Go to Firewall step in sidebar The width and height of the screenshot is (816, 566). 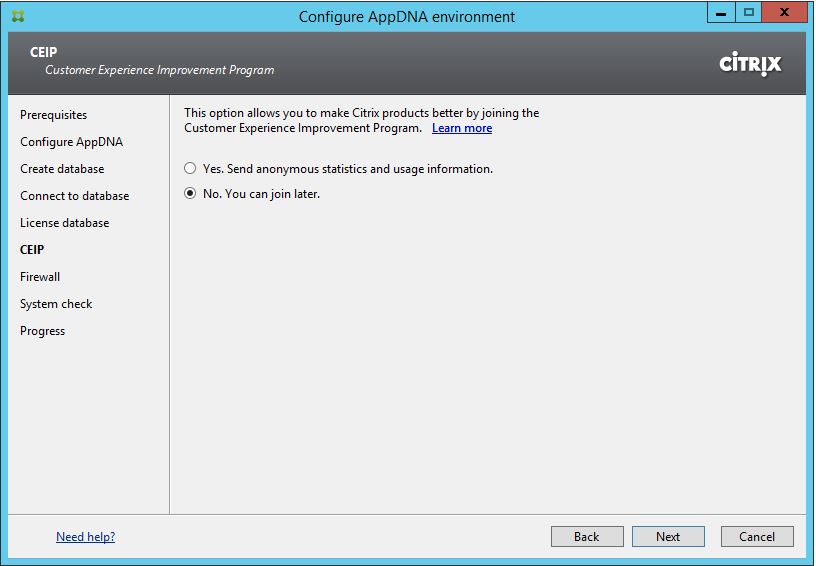tap(40, 277)
